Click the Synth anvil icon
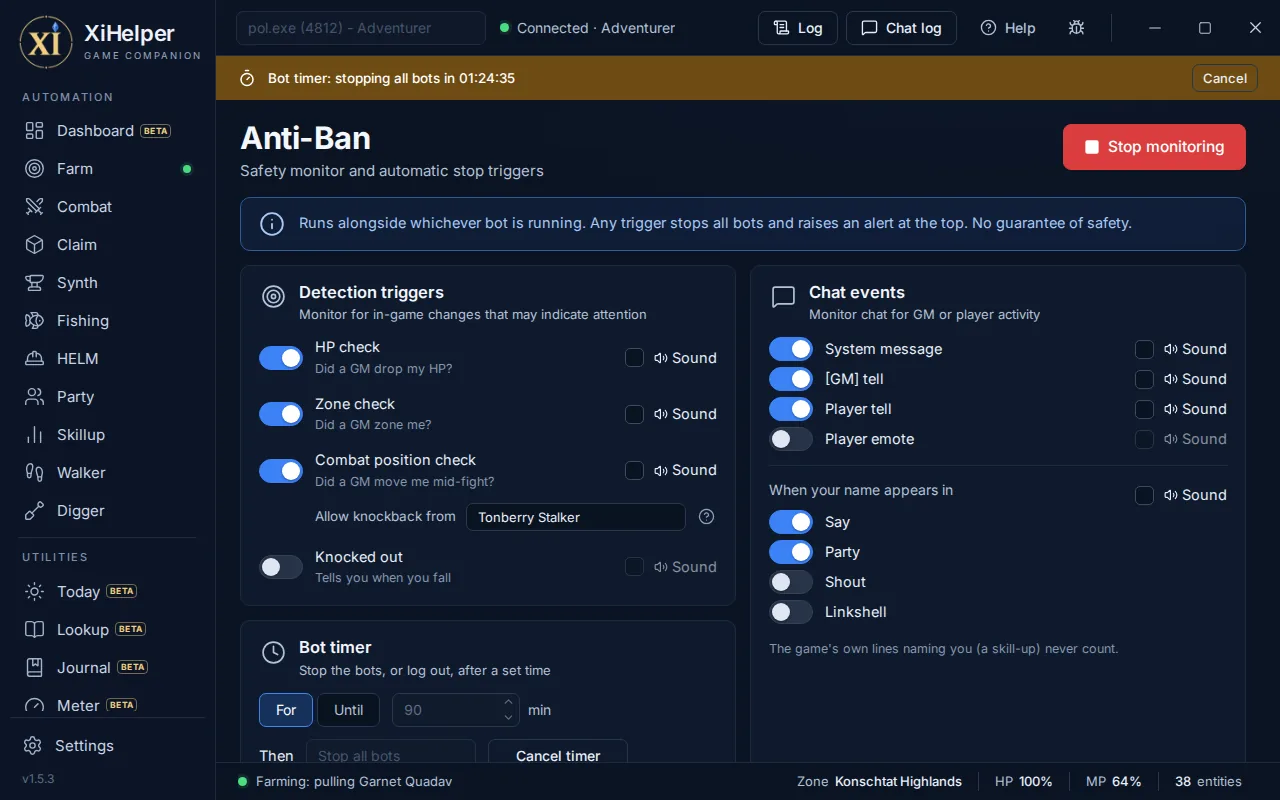This screenshot has width=1280, height=800. 35,283
